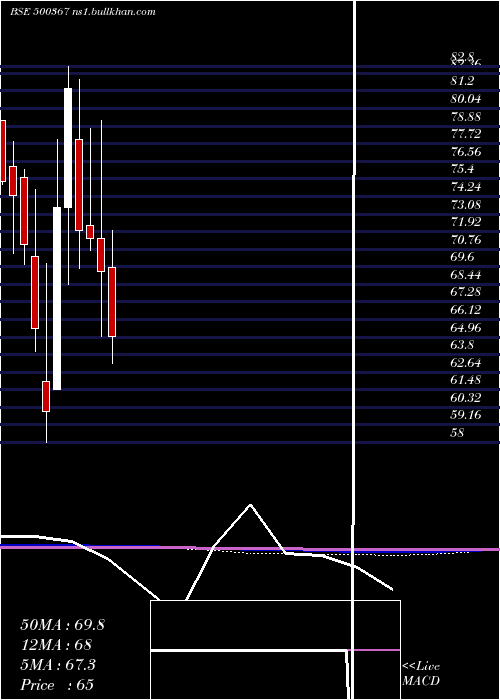Click the 64.96 price axis label

466,327
